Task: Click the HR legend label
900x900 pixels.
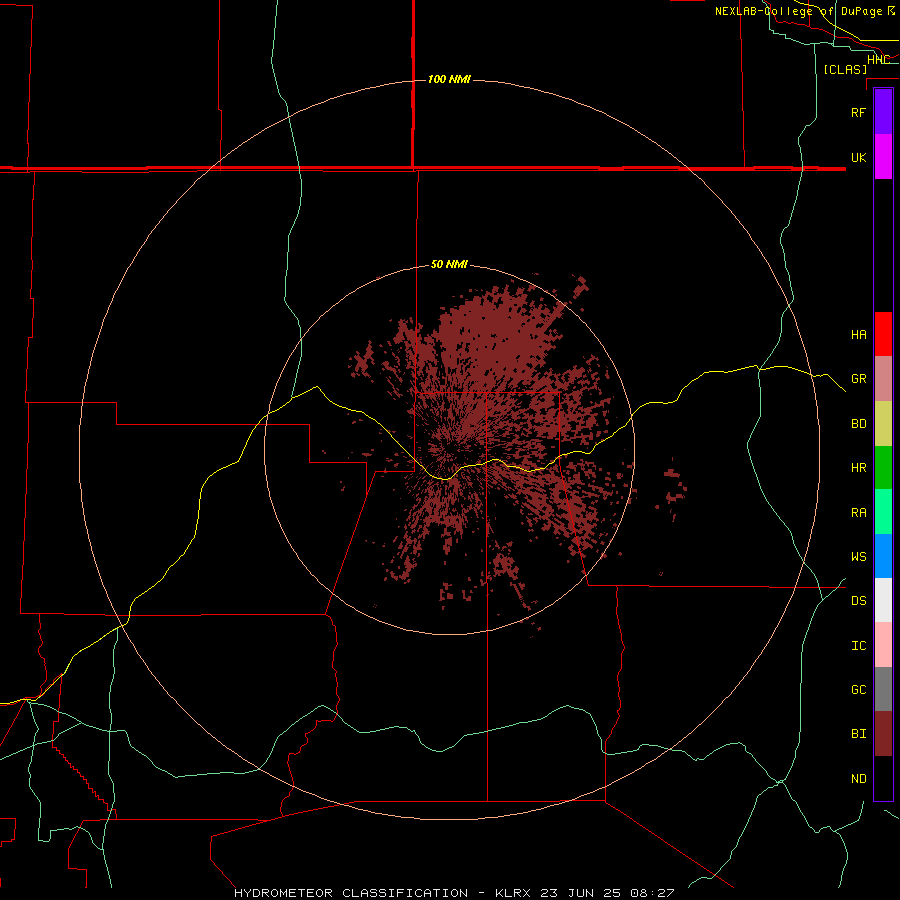Action: (859, 468)
